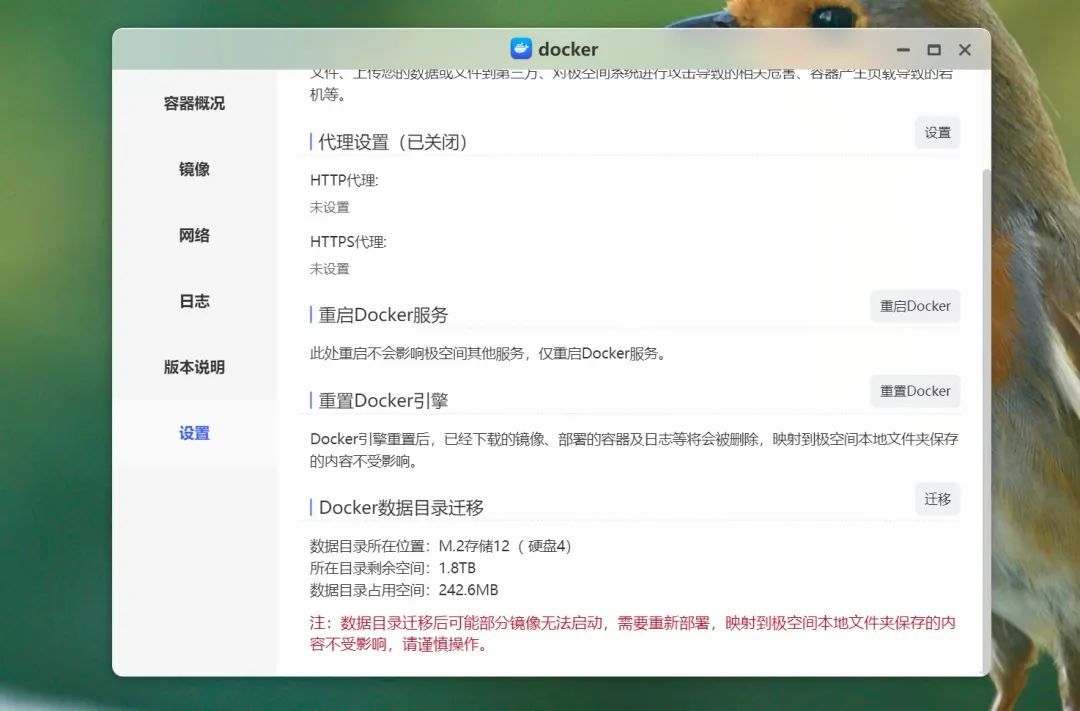The width and height of the screenshot is (1080, 711).
Task: Click the 此处重启不会影响 description text
Action: click(488, 353)
